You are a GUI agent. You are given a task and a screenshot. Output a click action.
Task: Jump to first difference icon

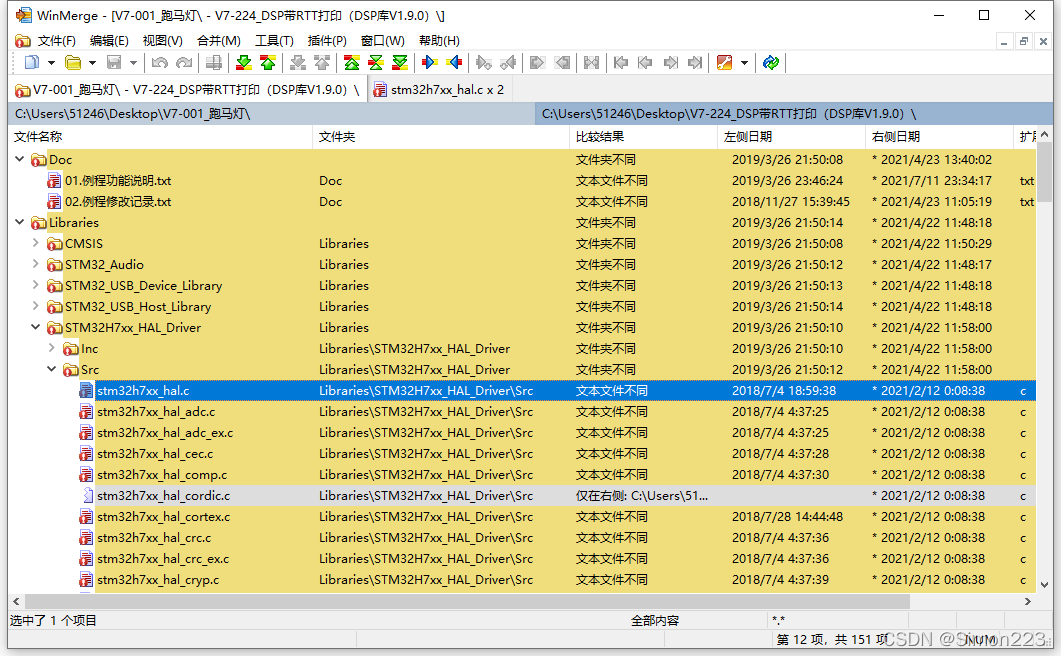[351, 63]
